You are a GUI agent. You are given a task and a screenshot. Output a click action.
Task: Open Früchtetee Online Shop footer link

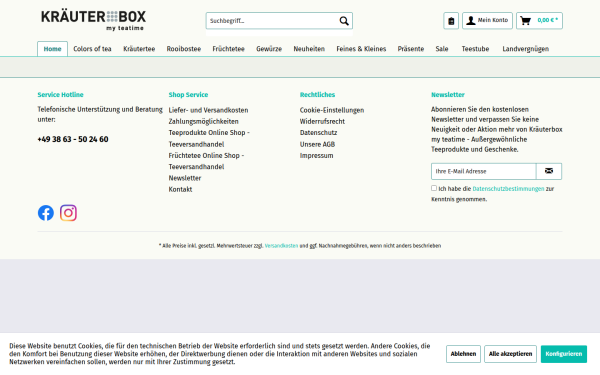point(206,161)
